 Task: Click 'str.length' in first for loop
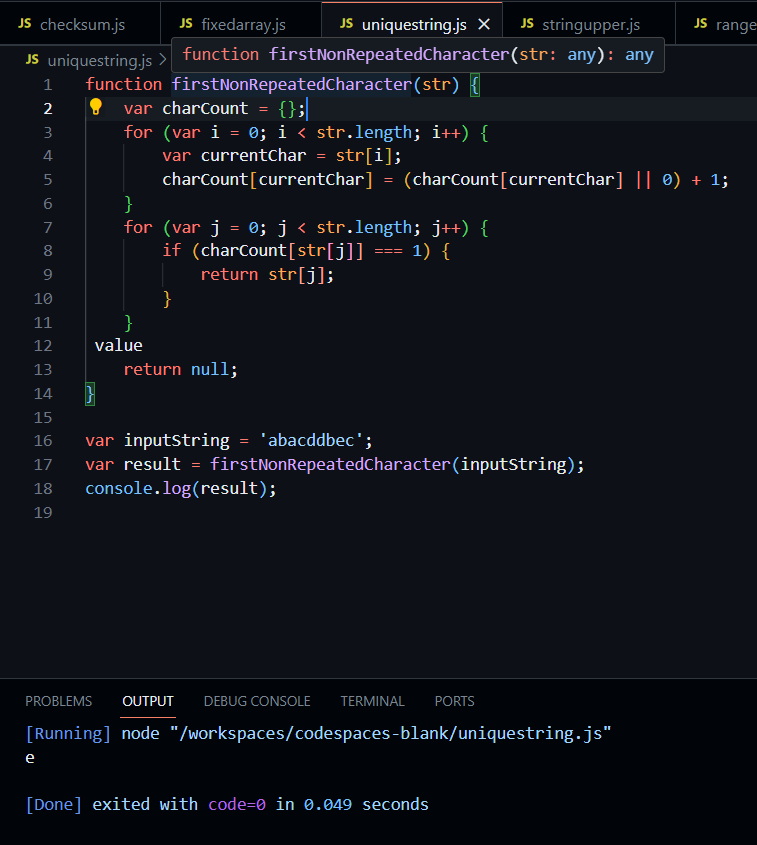pos(364,132)
